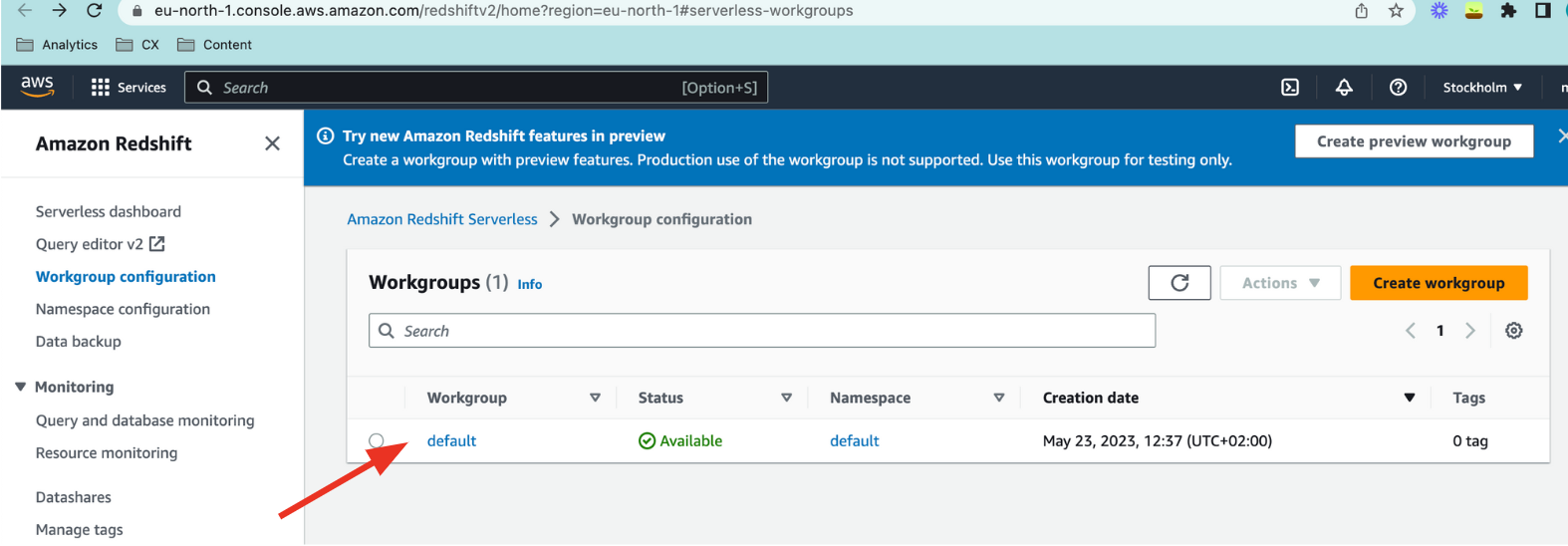This screenshot has width=1568, height=546.
Task: Click the 0 tag cell
Action: coord(1470,440)
